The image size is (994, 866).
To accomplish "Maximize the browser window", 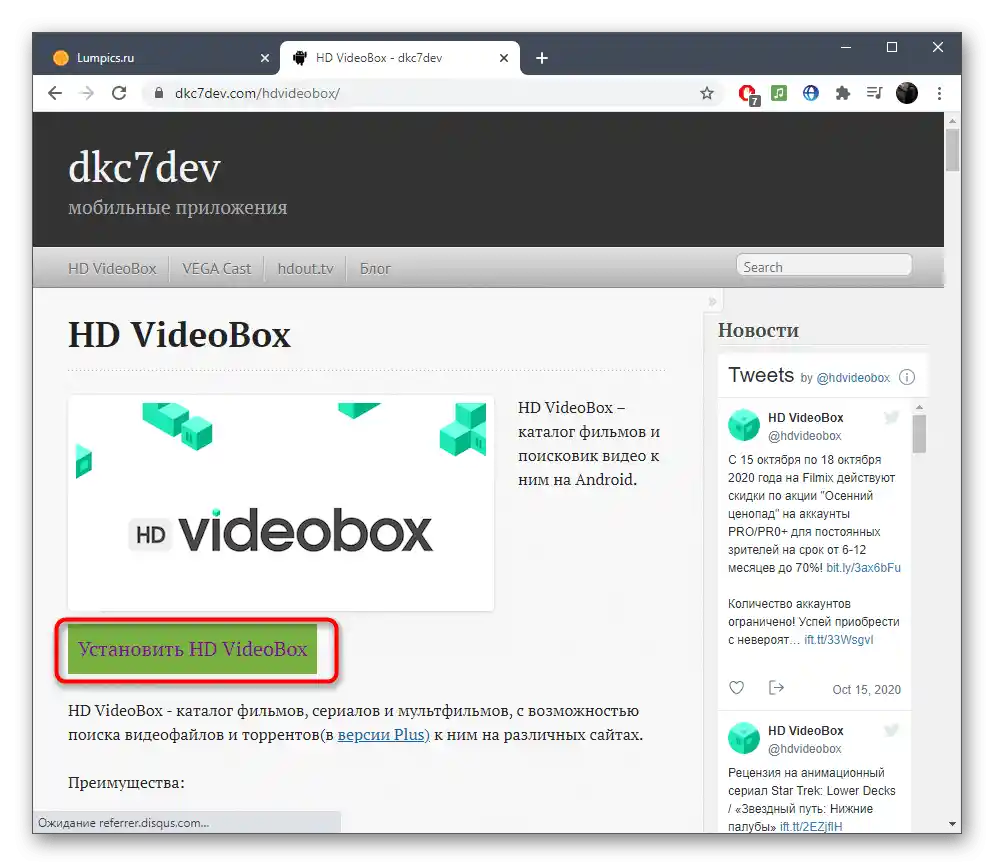I will (x=892, y=48).
